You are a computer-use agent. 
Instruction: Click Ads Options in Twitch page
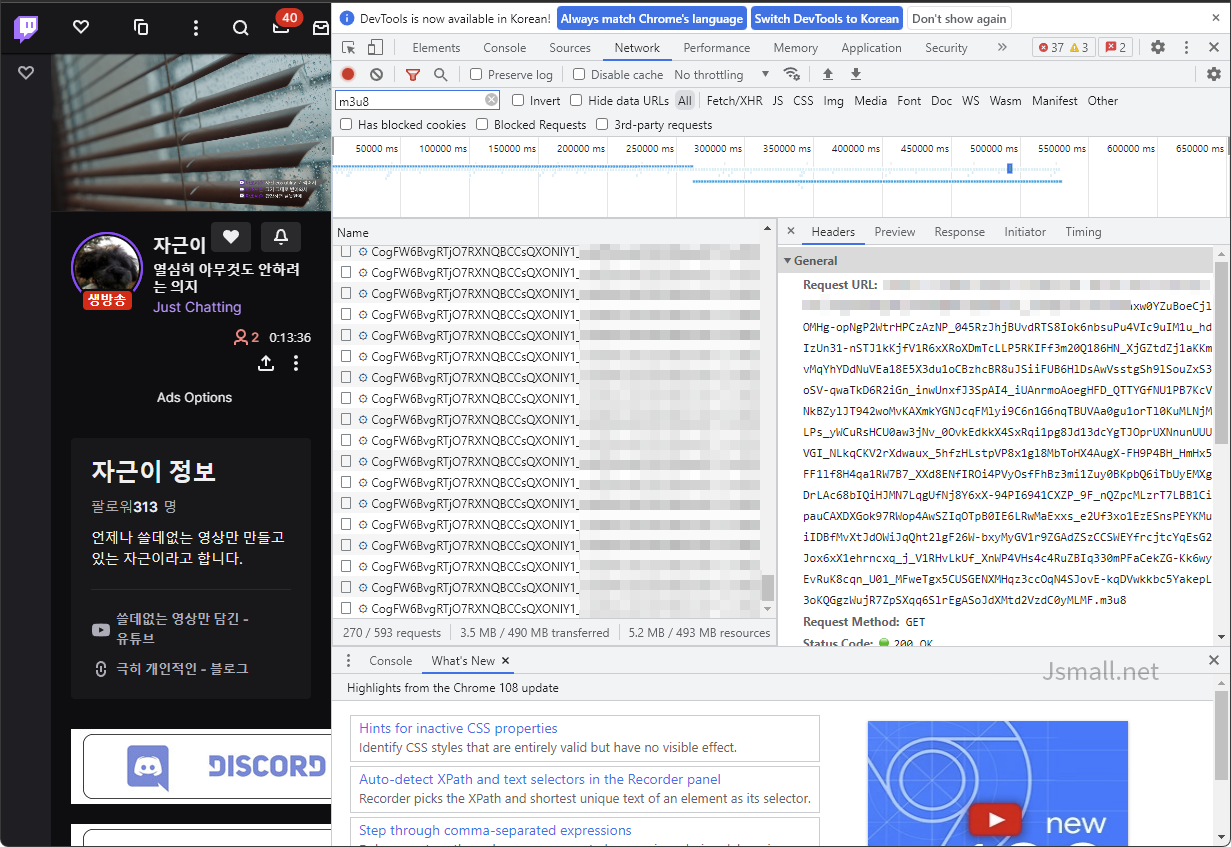pos(194,397)
